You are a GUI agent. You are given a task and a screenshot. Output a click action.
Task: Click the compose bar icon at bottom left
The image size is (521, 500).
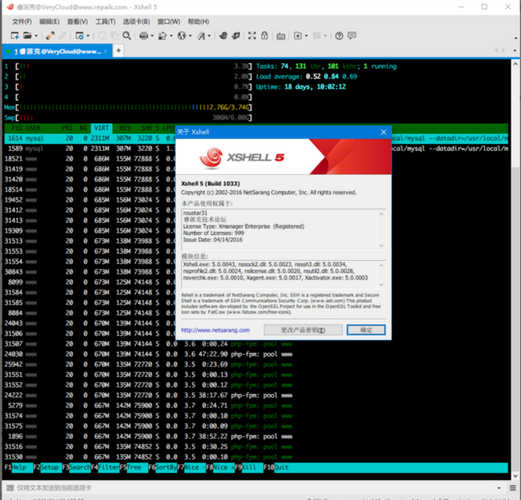10,488
